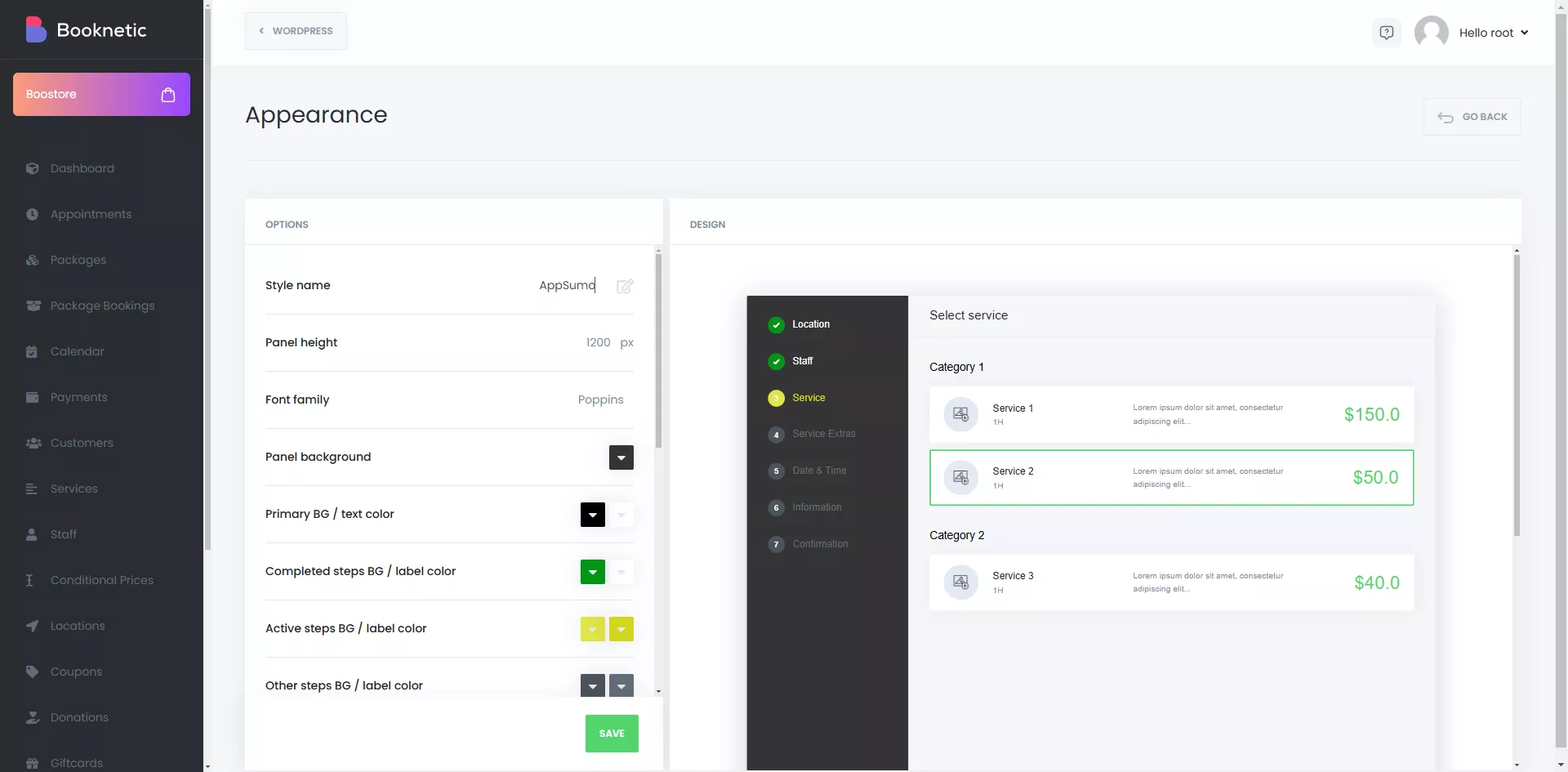
Task: Open the Panel background color dropdown
Action: pos(621,457)
